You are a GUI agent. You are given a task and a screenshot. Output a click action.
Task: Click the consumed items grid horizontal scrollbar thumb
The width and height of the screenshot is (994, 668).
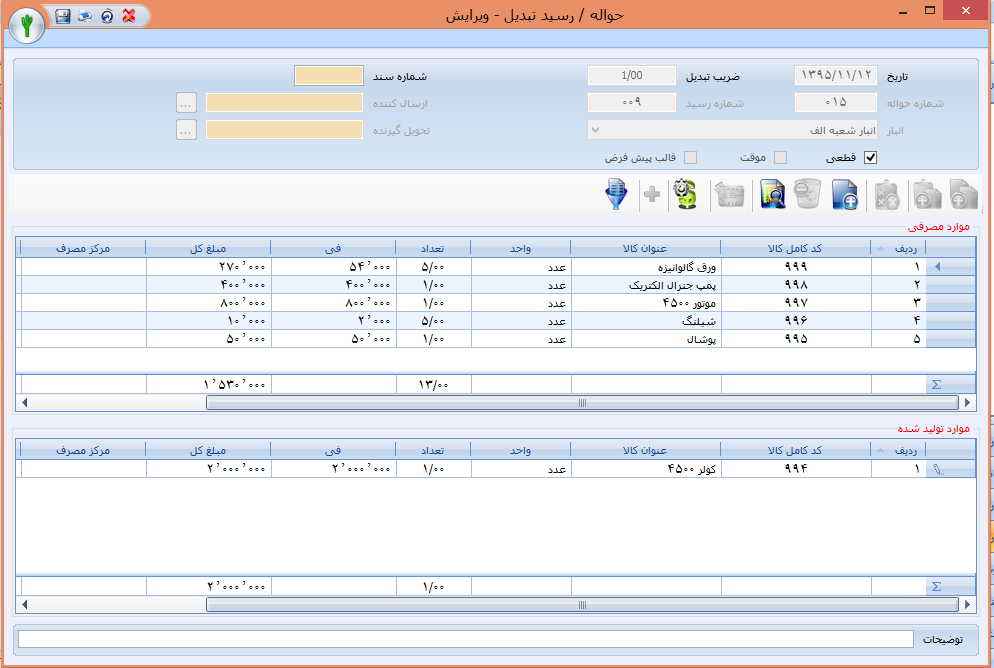[x=582, y=402]
